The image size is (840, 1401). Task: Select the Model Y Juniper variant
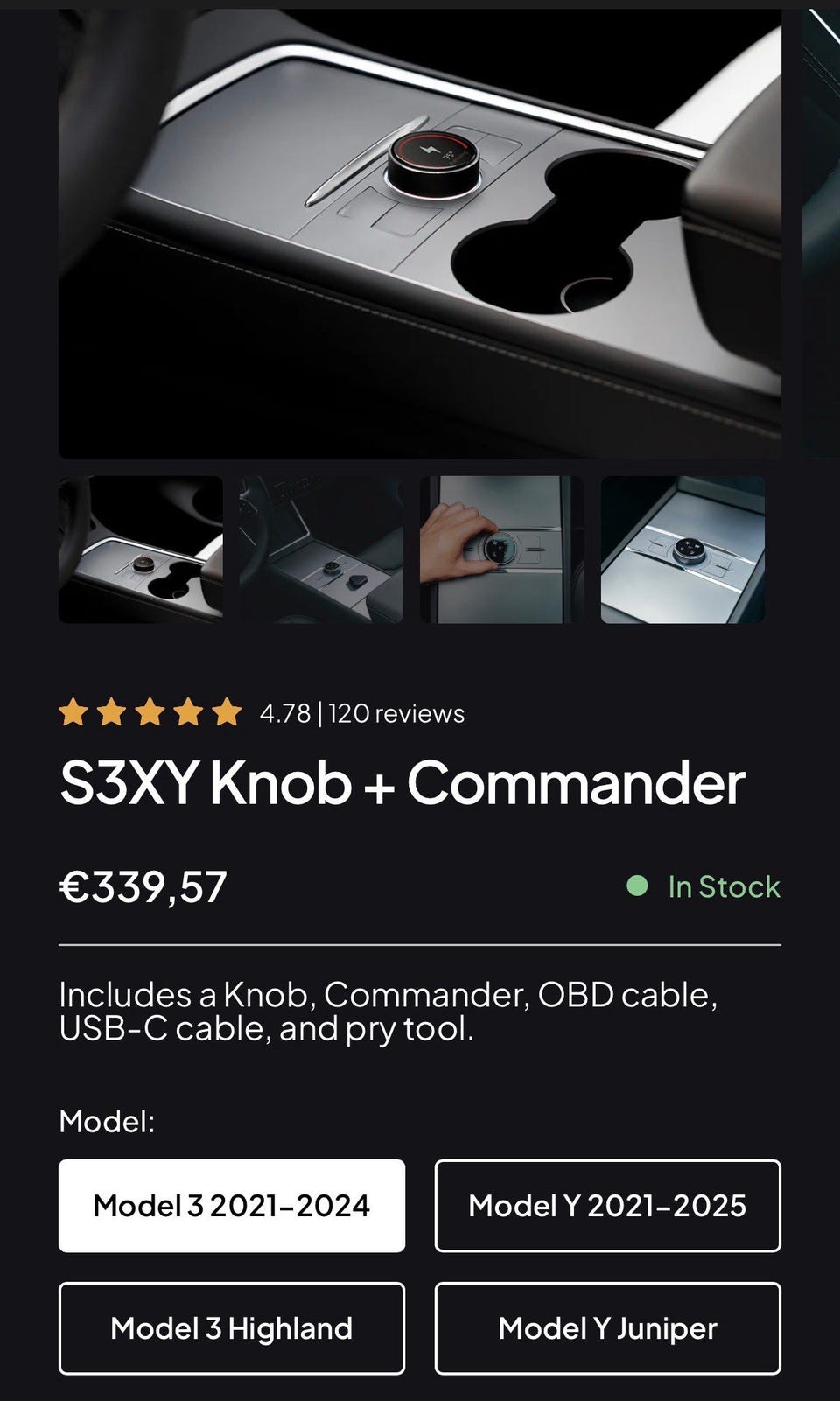[x=607, y=1328]
